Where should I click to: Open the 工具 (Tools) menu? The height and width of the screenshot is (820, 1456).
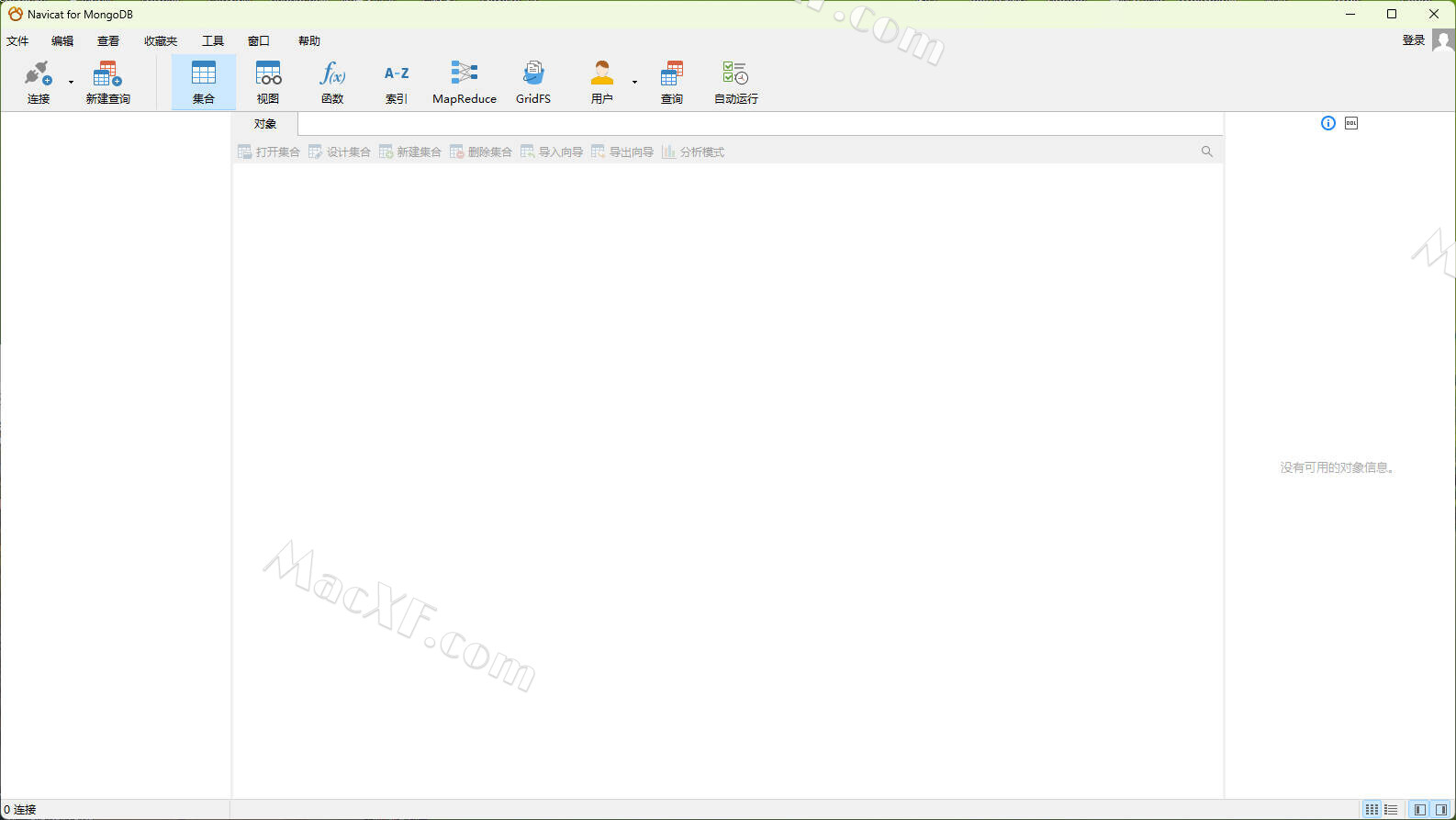(213, 40)
